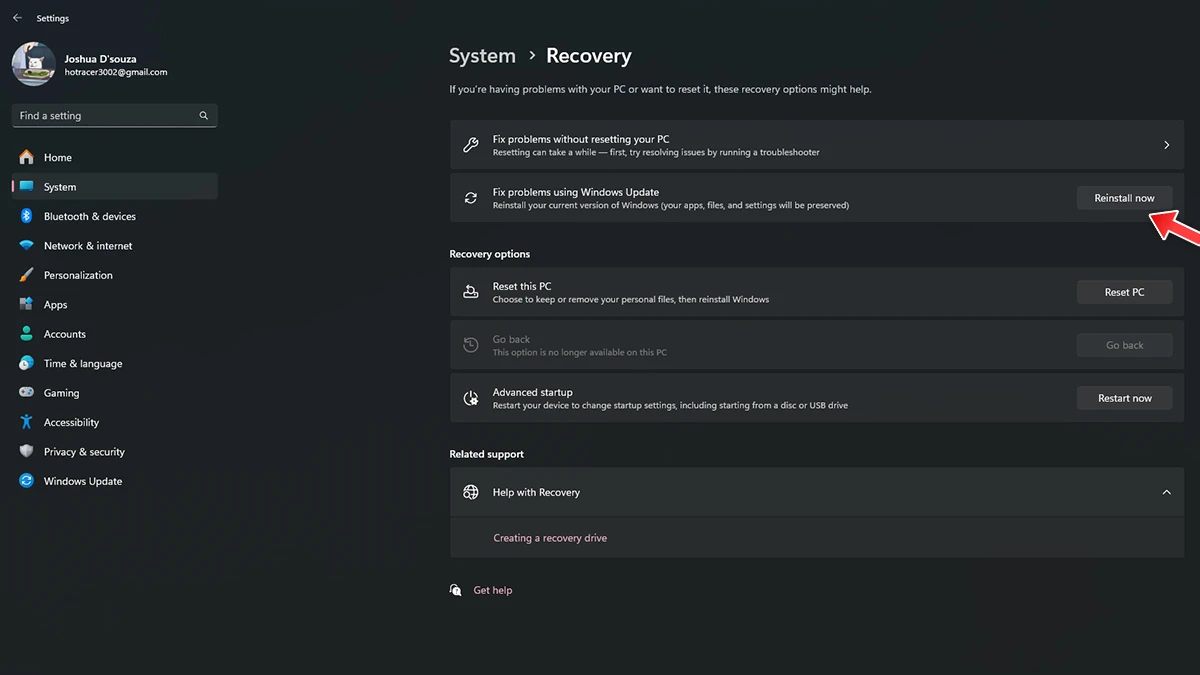Click the Gaming controller icon
This screenshot has height=675, width=1200.
click(27, 393)
